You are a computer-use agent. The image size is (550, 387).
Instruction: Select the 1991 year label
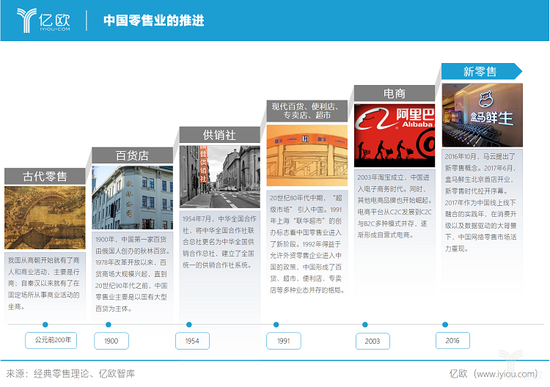click(x=283, y=341)
